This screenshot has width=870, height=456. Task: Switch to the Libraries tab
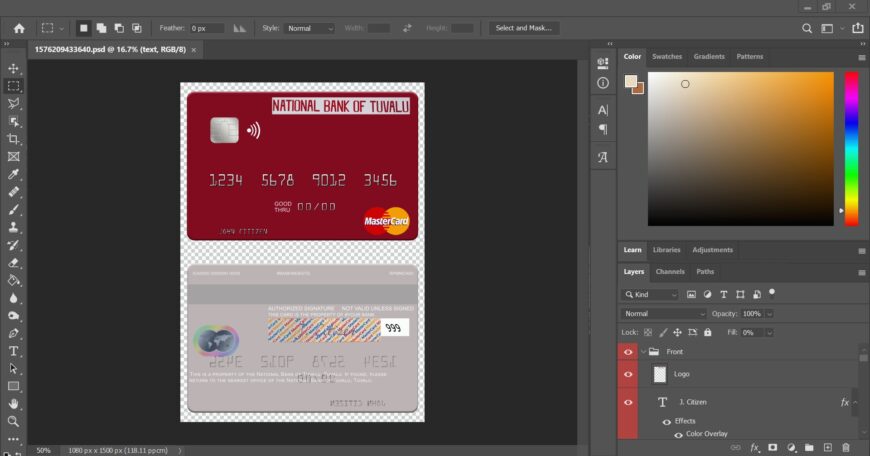[x=666, y=250]
